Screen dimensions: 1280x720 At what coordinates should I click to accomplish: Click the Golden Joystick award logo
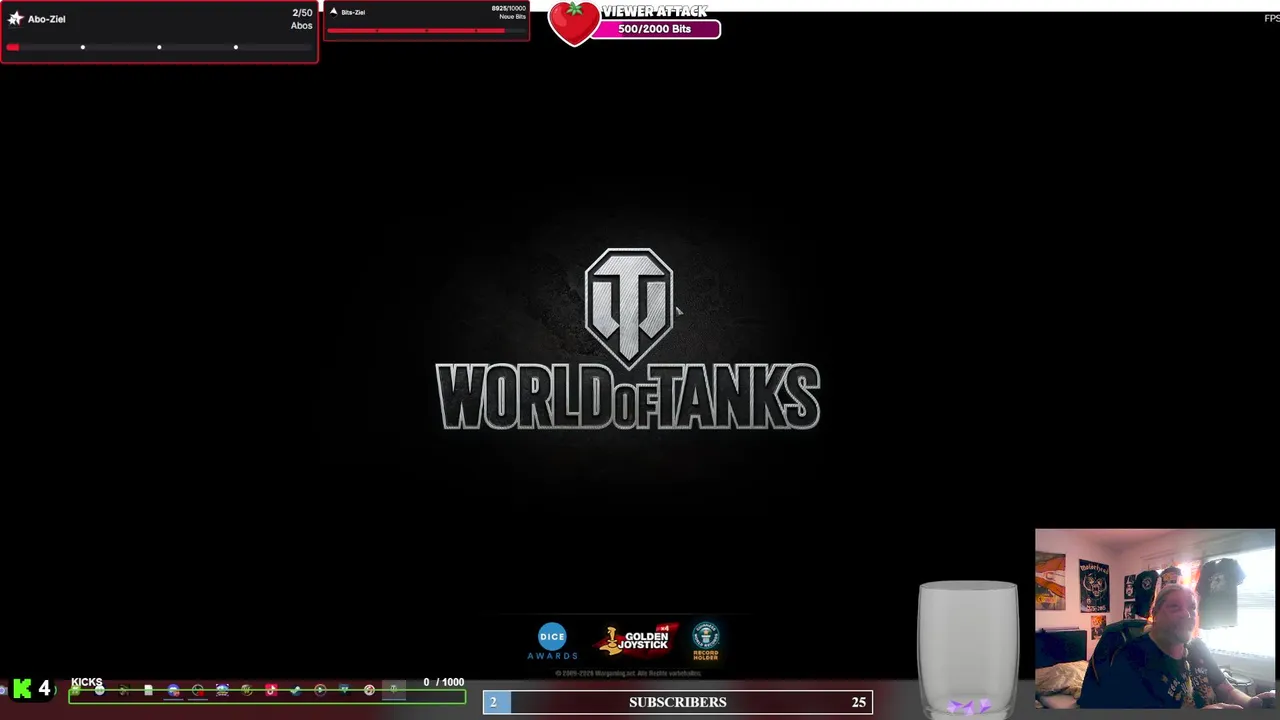pyautogui.click(x=637, y=639)
